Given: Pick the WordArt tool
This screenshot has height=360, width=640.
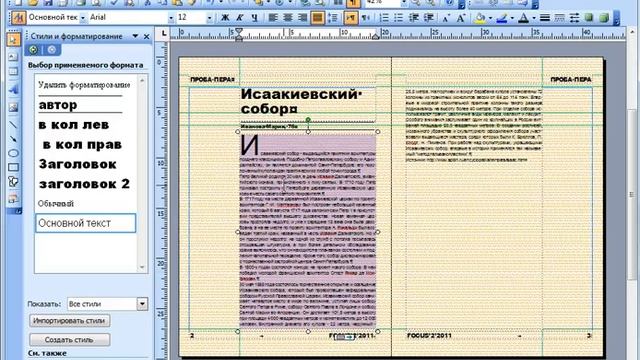Looking at the screenshot, I should pos(13,89).
